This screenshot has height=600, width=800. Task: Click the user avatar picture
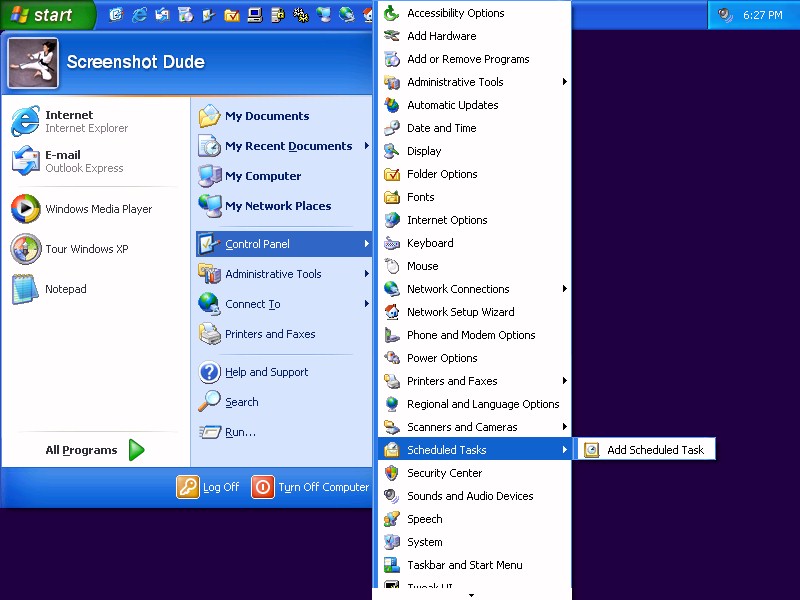click(x=33, y=63)
